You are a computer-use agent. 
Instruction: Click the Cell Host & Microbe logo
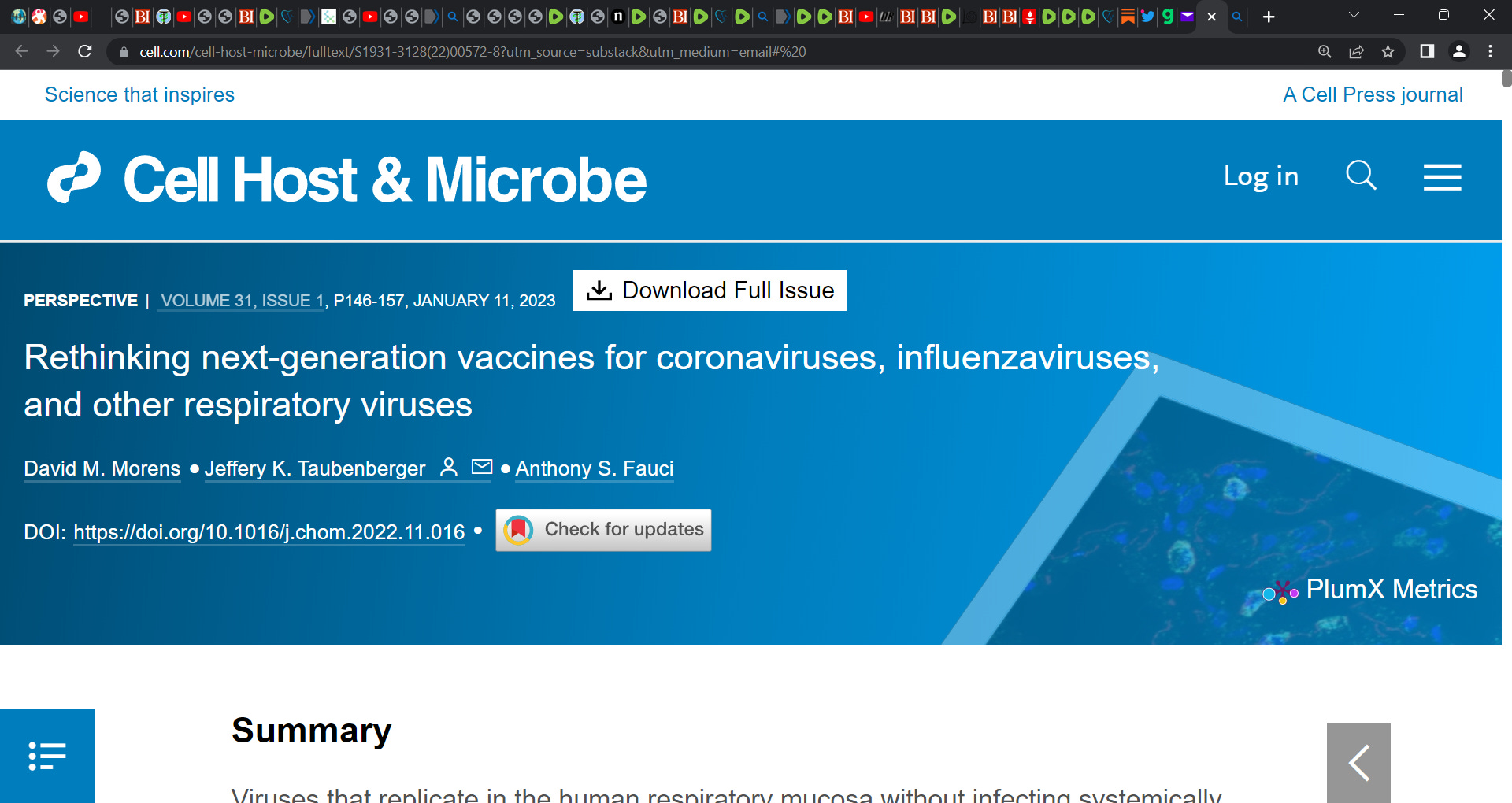click(346, 179)
